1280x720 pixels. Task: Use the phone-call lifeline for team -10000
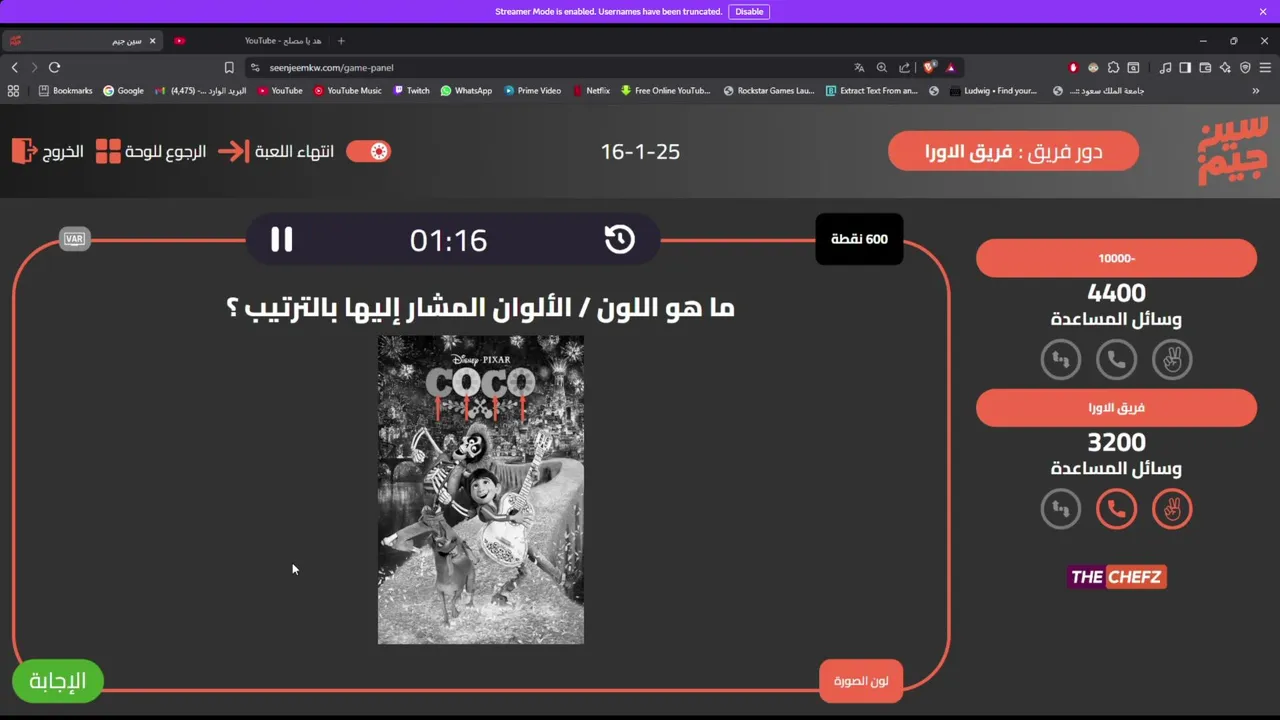point(1116,359)
